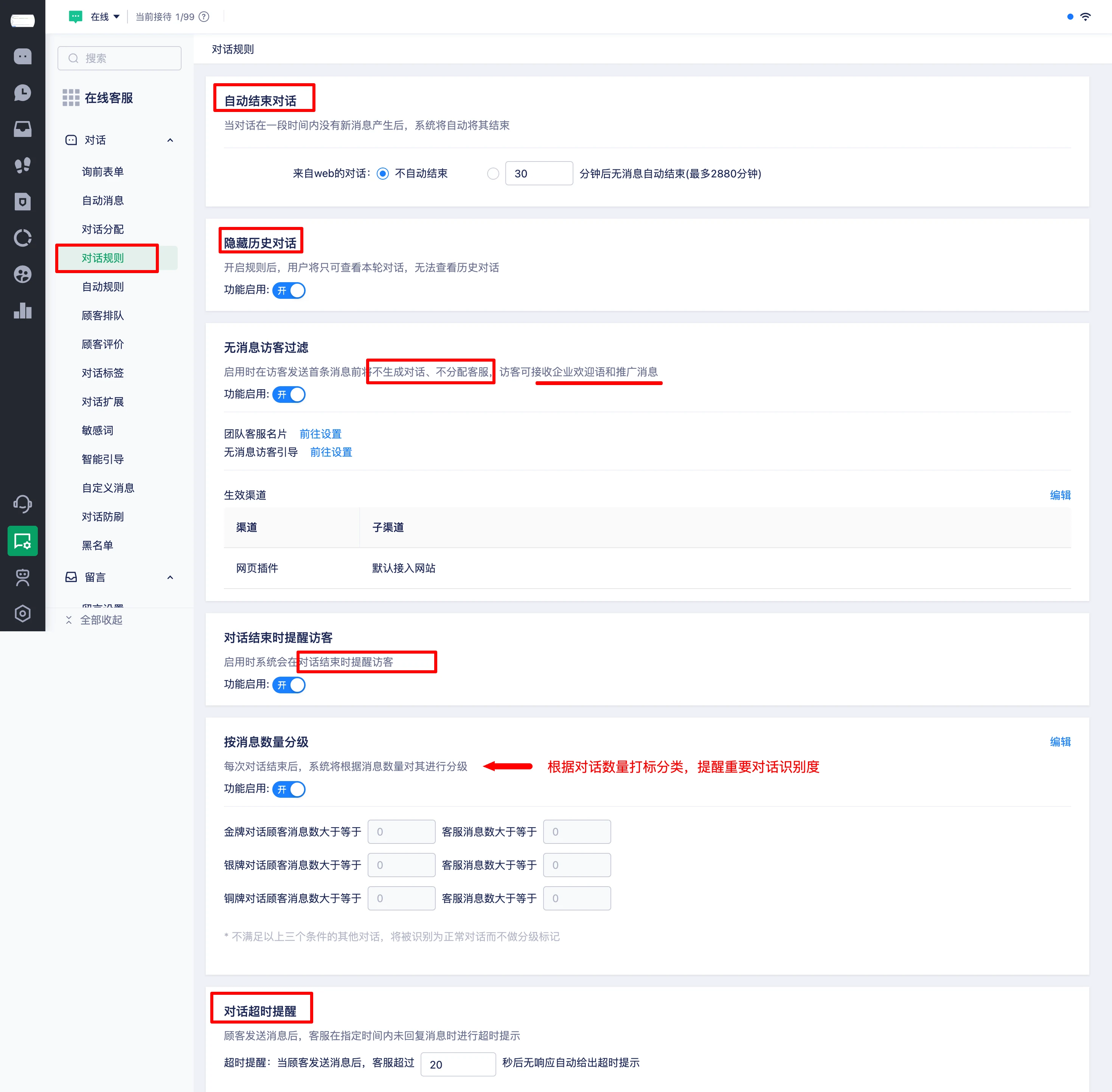This screenshot has height=1092, width=1112.
Task: Click 前往设置 link for 无消息访客引导
Action: (x=331, y=452)
